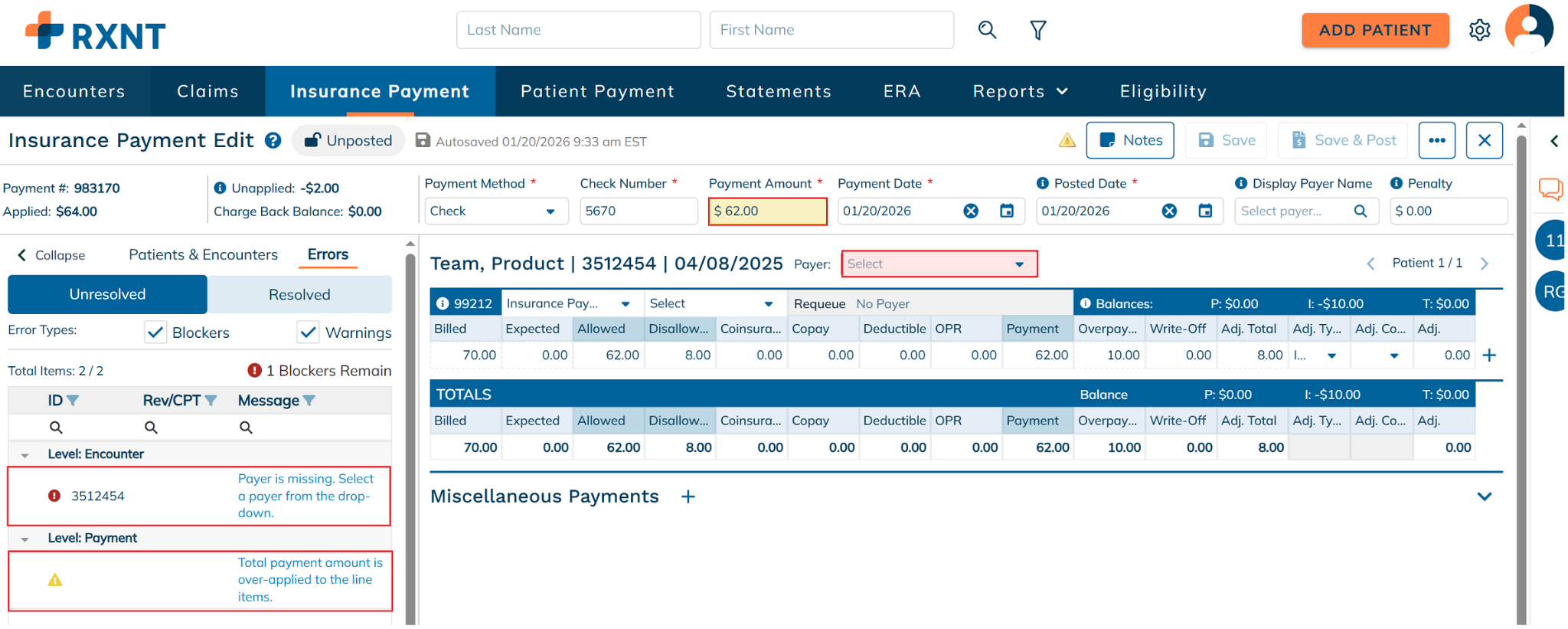Viewport: 1568px width, 629px height.
Task: Open the chat bubble sidebar icon
Action: (1550, 188)
